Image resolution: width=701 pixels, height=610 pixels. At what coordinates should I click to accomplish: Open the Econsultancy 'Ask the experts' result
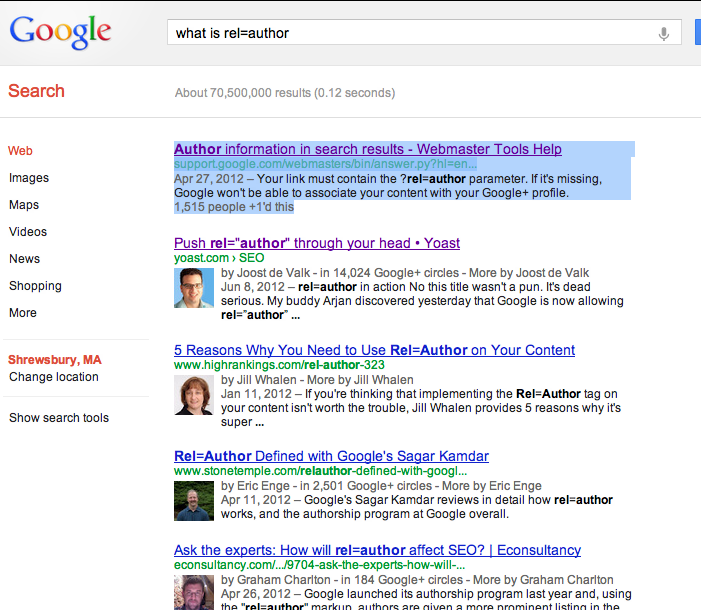pos(377,550)
